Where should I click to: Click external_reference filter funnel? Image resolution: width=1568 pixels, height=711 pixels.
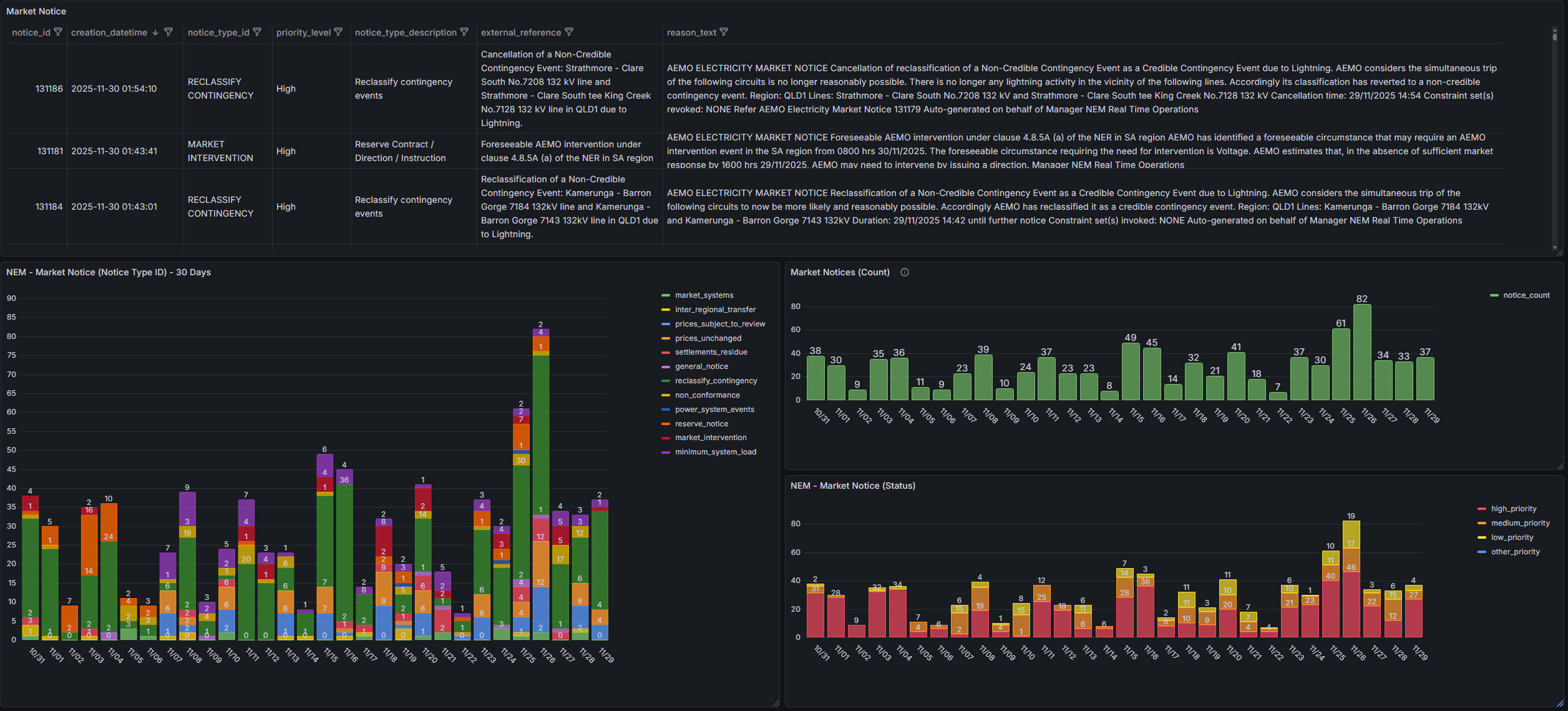569,32
